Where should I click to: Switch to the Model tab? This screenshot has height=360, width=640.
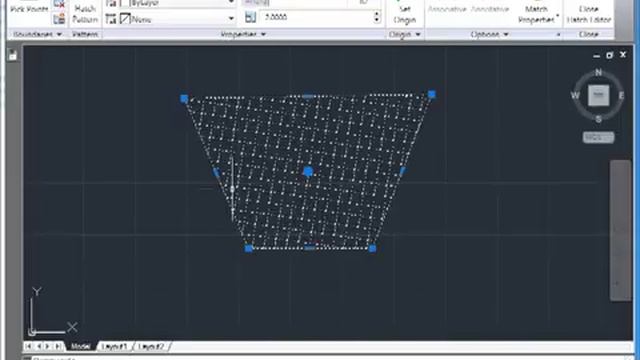tap(81, 346)
